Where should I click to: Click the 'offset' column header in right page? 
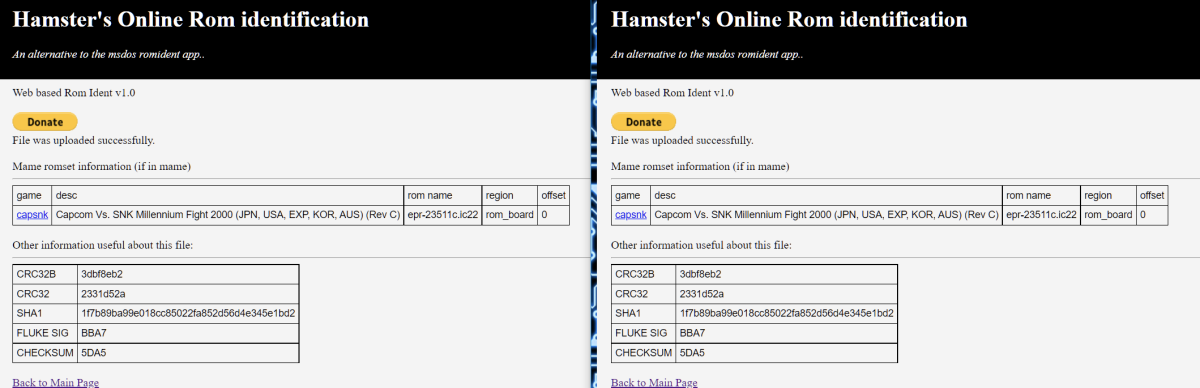point(1153,195)
